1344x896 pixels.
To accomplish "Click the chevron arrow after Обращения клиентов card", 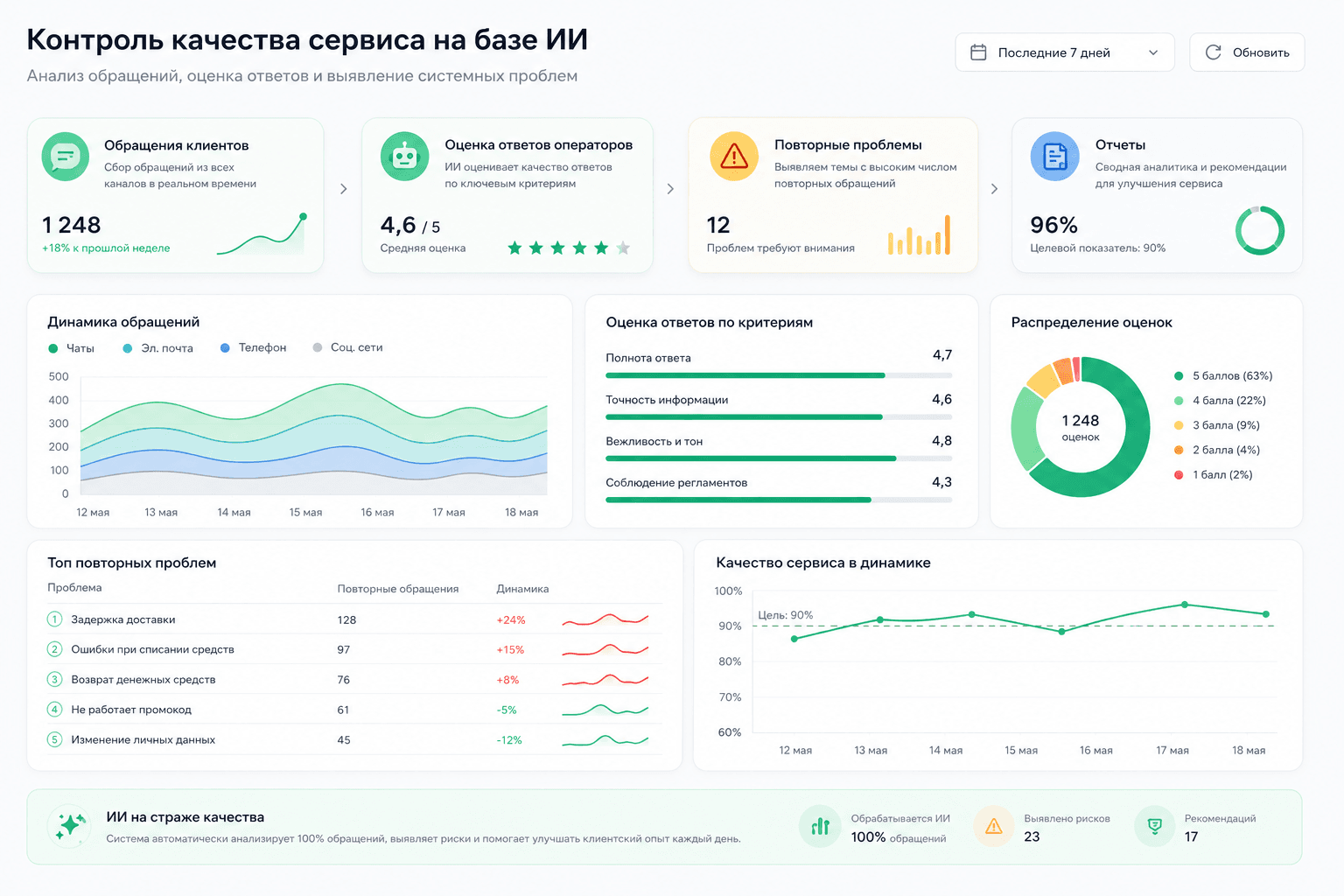I will tap(343, 189).
